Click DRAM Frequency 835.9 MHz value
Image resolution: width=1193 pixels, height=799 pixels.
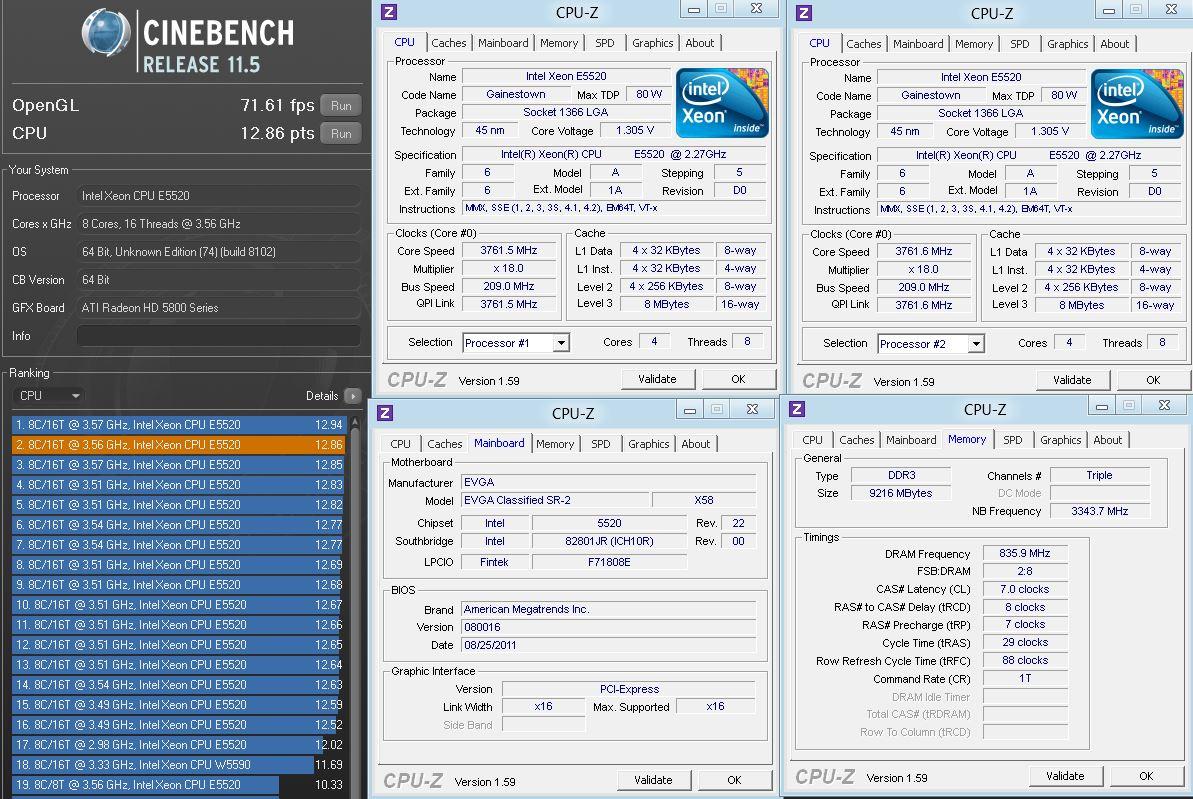click(x=1025, y=553)
